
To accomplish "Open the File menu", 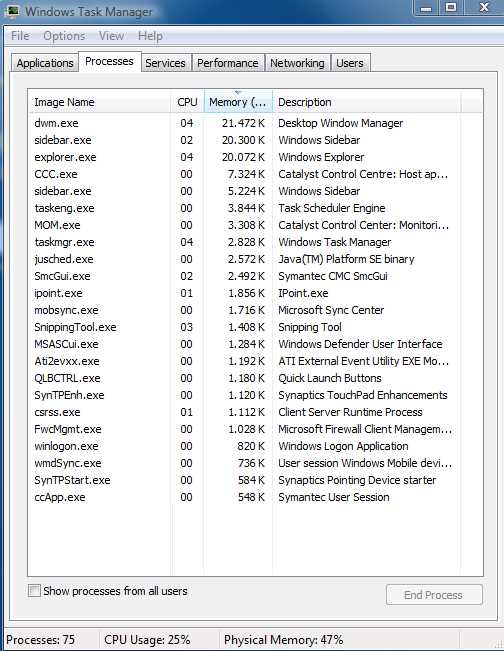I will (20, 36).
